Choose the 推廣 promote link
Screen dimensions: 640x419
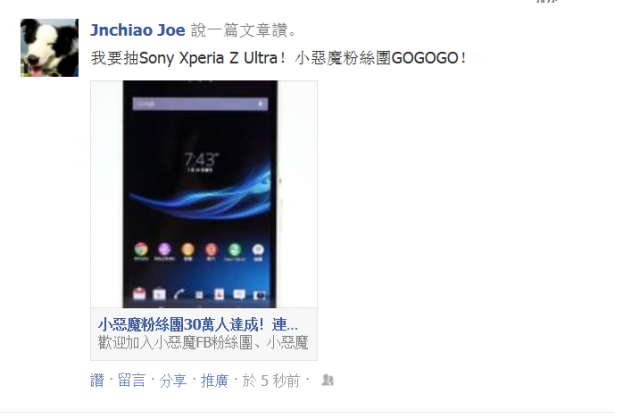(x=214, y=380)
